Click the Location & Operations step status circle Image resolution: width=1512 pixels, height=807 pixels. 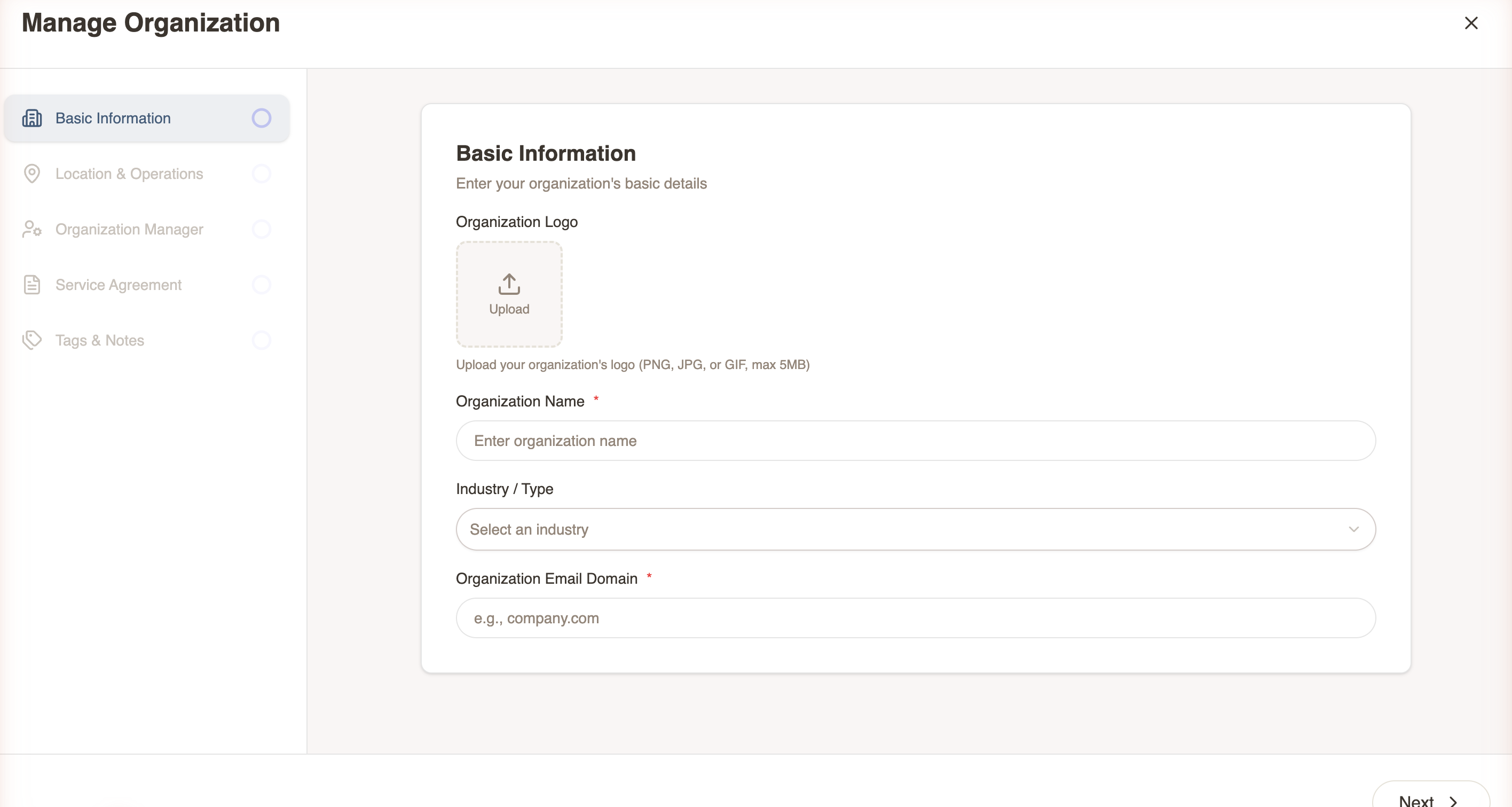coord(261,174)
